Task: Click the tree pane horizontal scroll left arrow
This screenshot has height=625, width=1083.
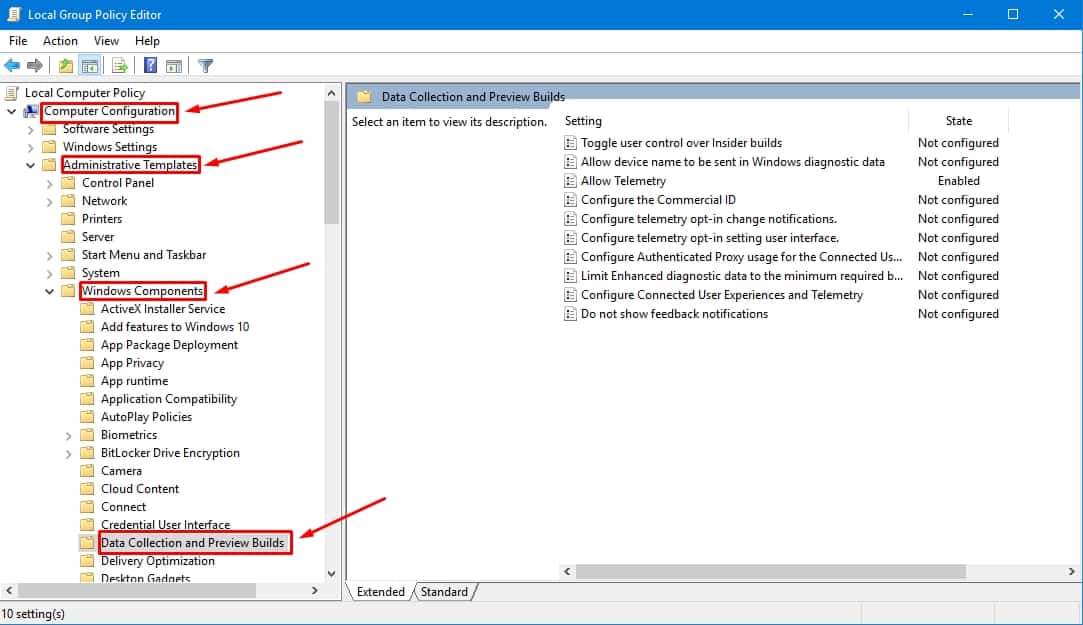Action: pos(9,590)
